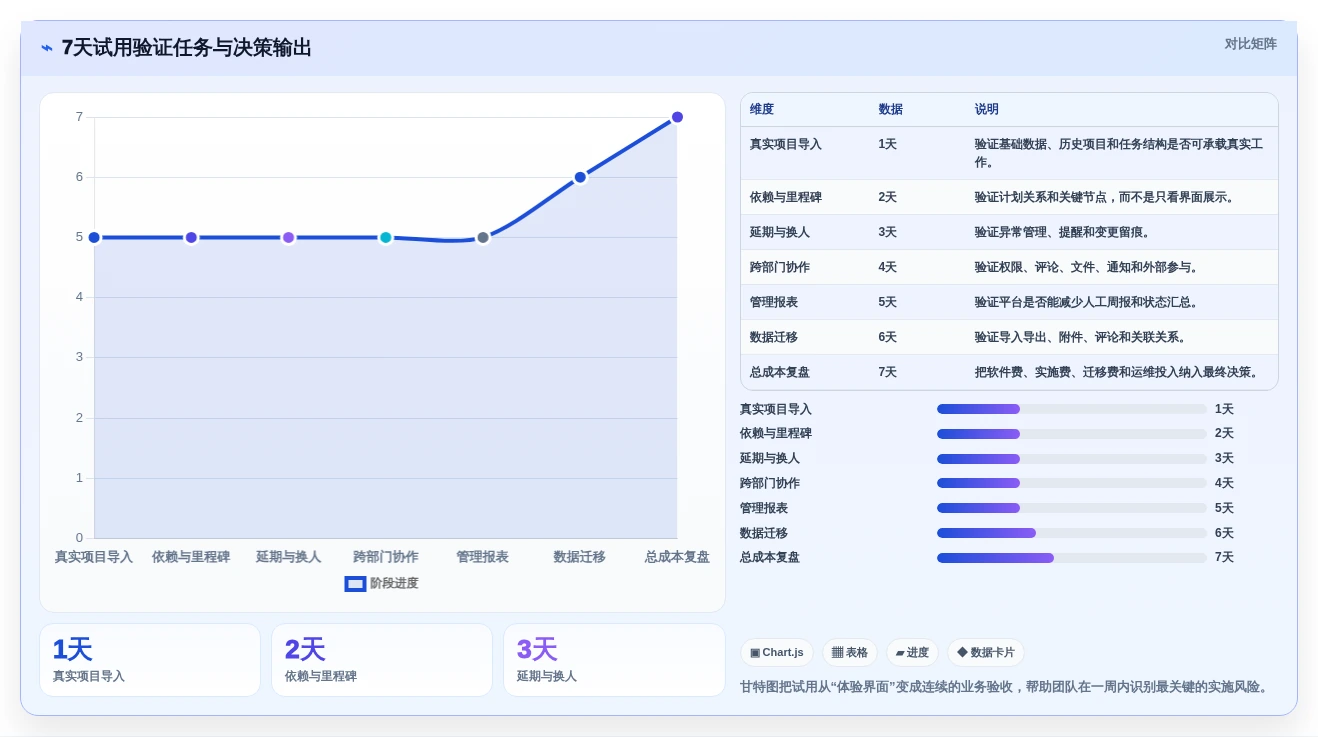Click the top data point above 总成本复盘
The image size is (1318, 737).
(677, 117)
